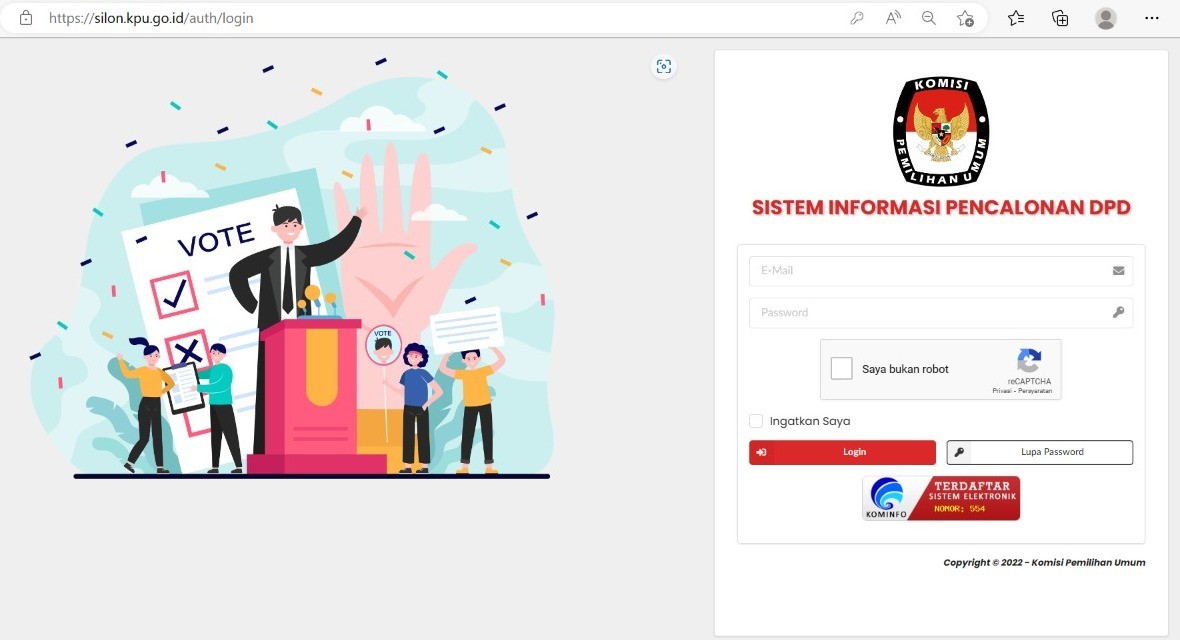Focus the Password input field

click(x=930, y=313)
